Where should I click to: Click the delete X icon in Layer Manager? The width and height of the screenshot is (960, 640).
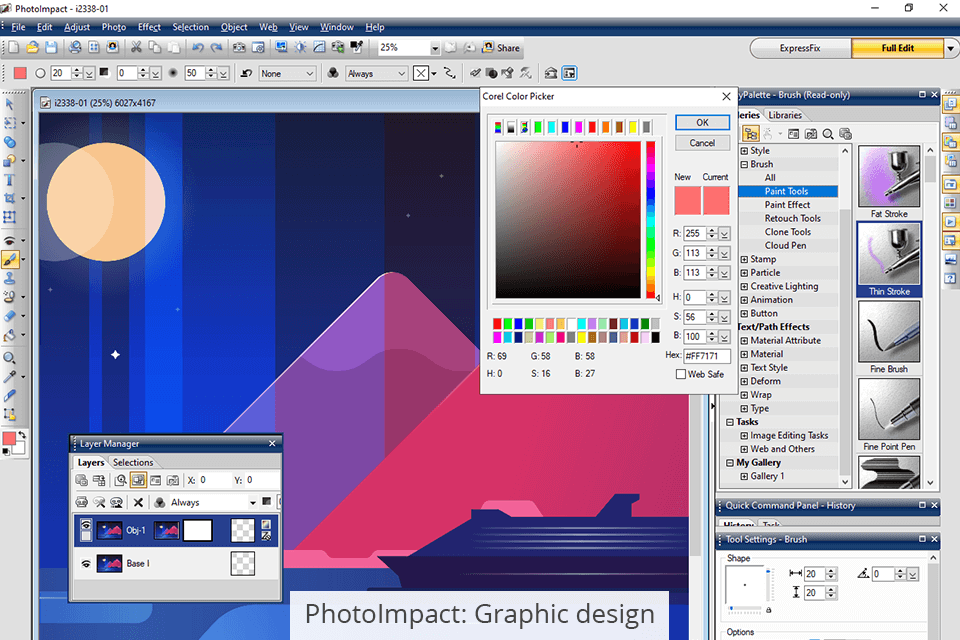138,502
